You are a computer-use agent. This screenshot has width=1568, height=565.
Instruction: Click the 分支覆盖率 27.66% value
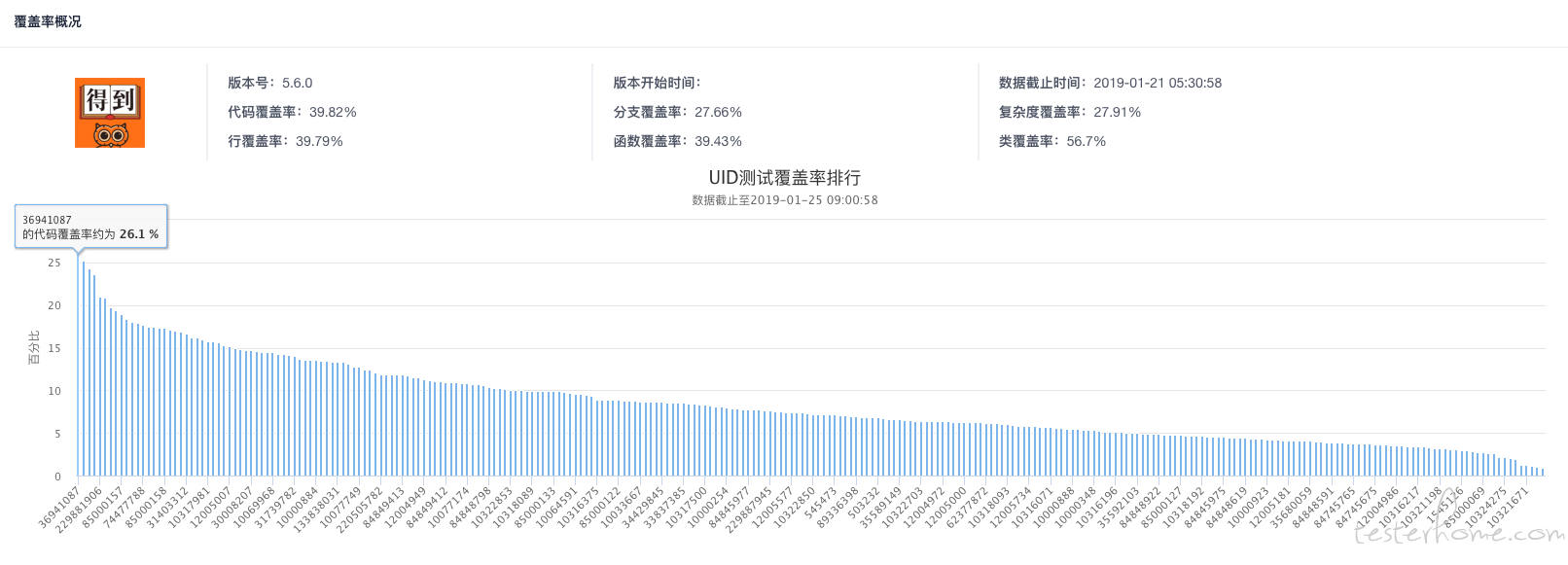(718, 112)
